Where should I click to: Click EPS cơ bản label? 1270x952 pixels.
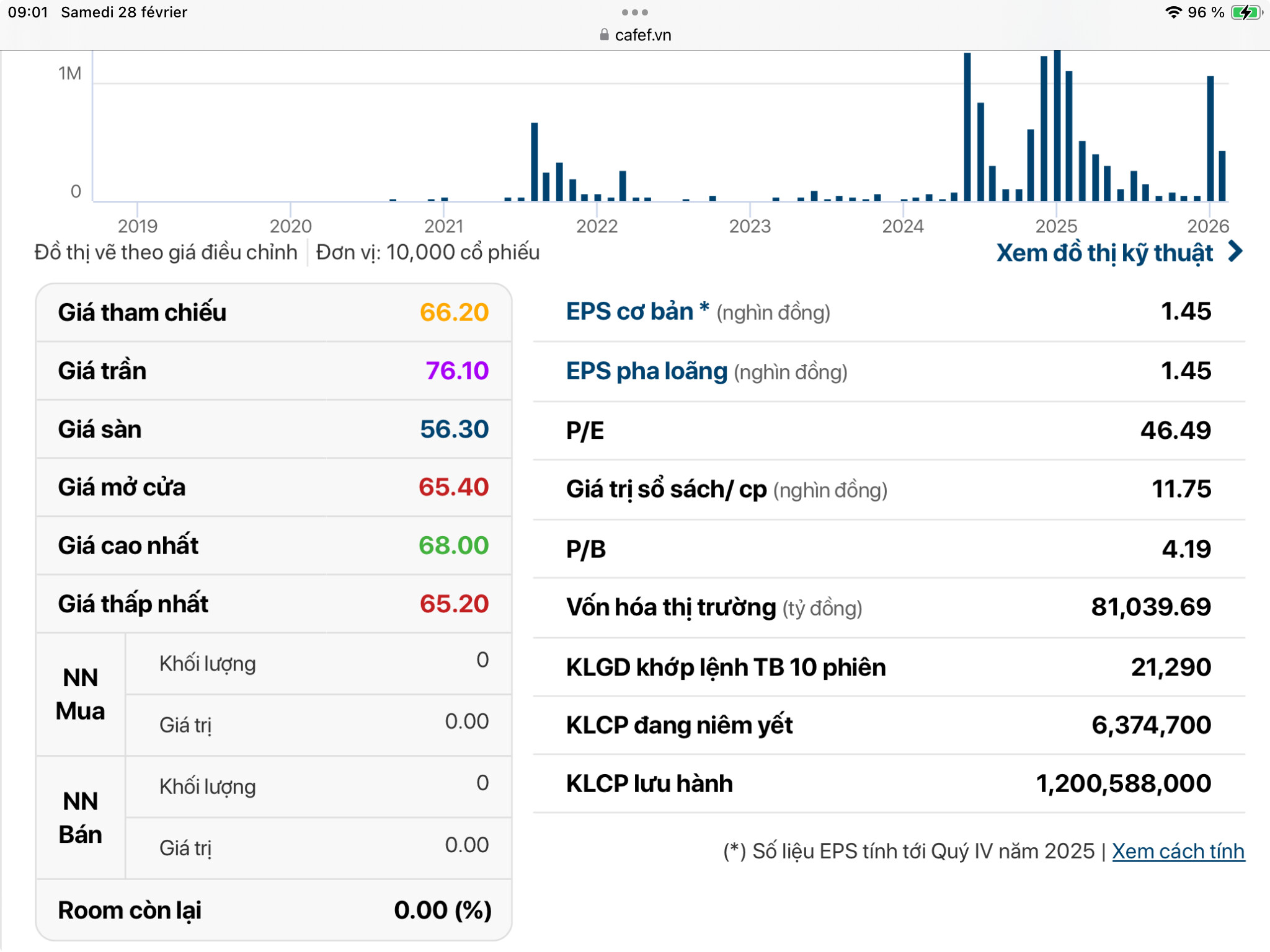pyautogui.click(x=629, y=312)
